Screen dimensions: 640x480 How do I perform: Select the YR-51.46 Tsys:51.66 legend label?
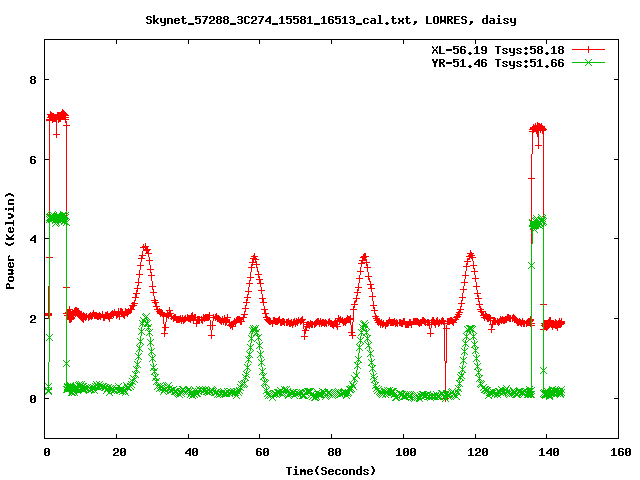[x=498, y=63]
